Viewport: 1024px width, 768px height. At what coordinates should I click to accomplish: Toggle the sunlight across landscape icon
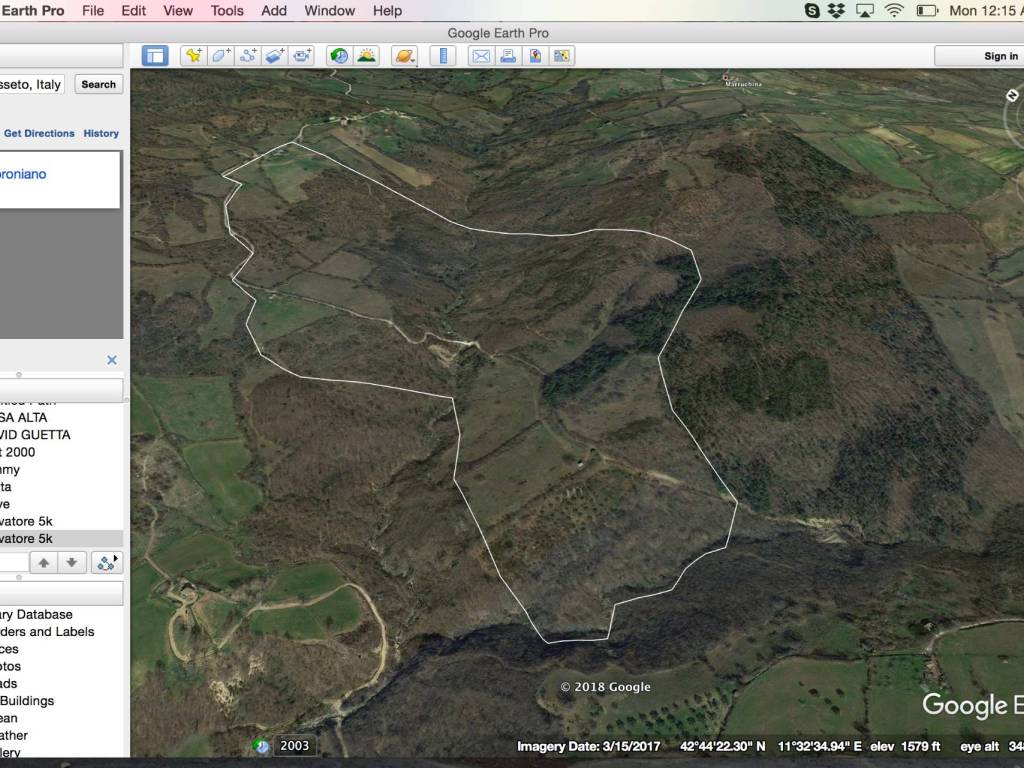[x=367, y=56]
